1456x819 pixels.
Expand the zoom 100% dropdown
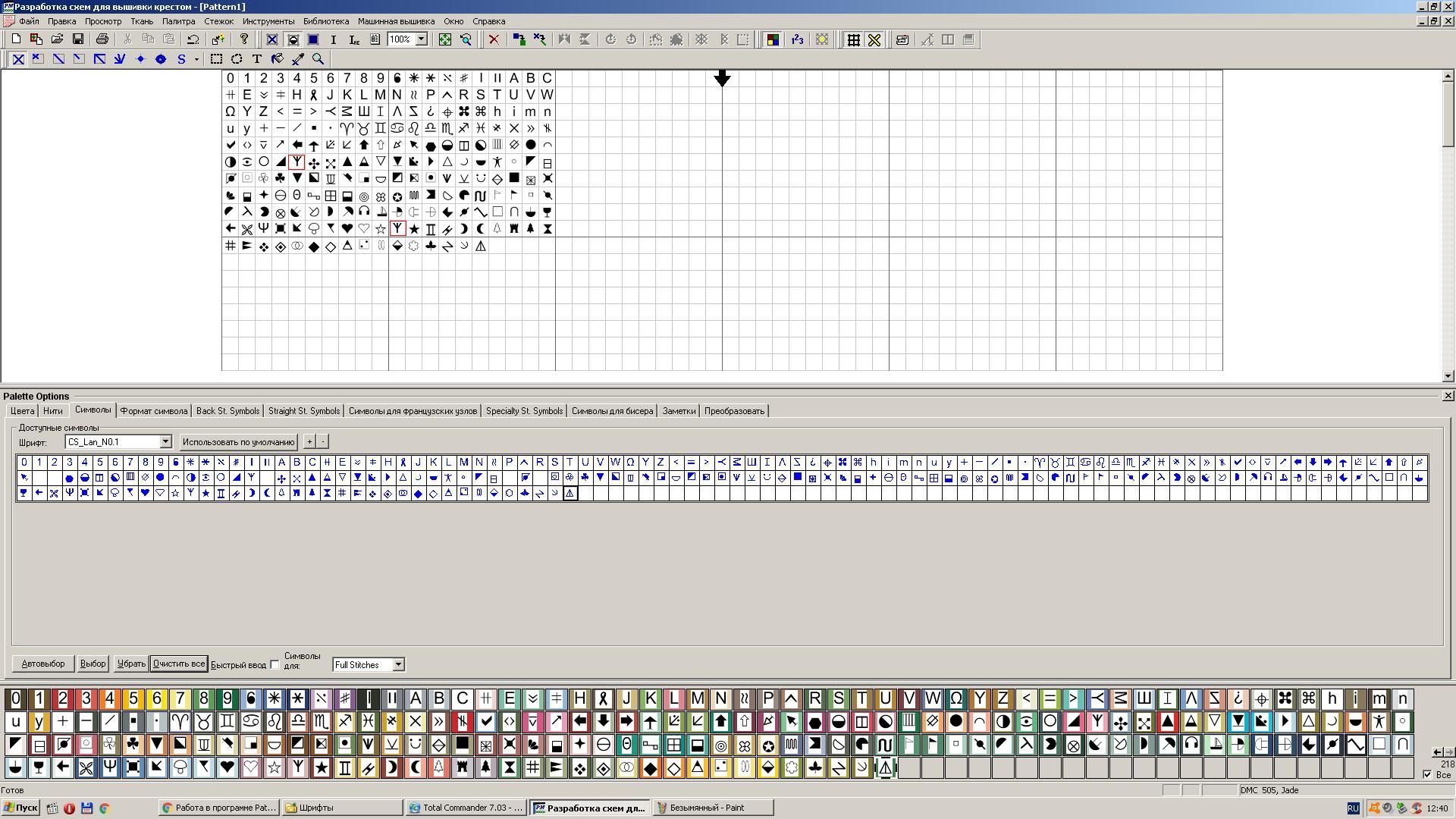(422, 39)
